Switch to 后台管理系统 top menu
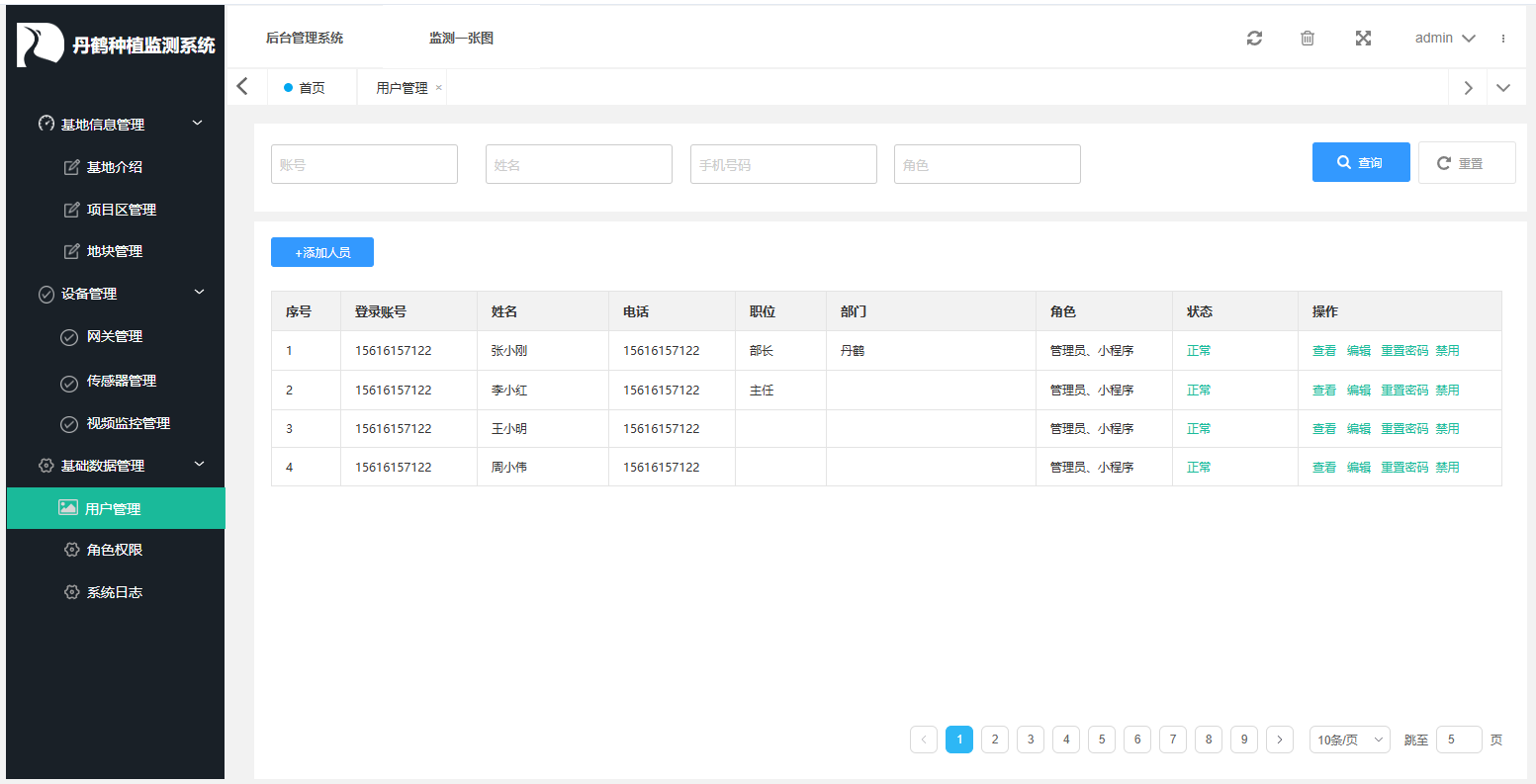This screenshot has height=784, width=1536. tap(305, 39)
